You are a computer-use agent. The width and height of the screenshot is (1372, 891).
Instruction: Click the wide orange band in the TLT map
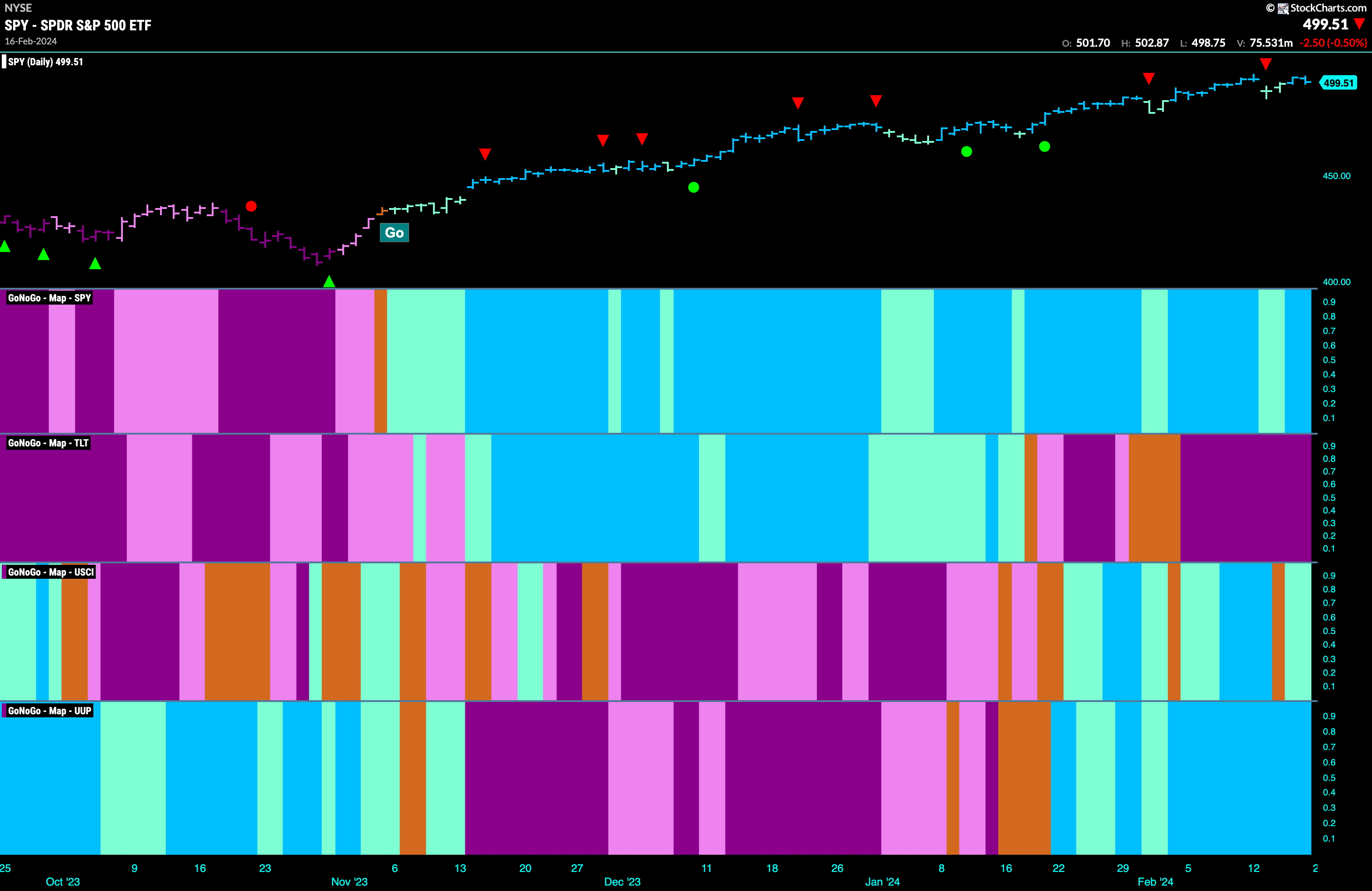pyautogui.click(x=1154, y=498)
